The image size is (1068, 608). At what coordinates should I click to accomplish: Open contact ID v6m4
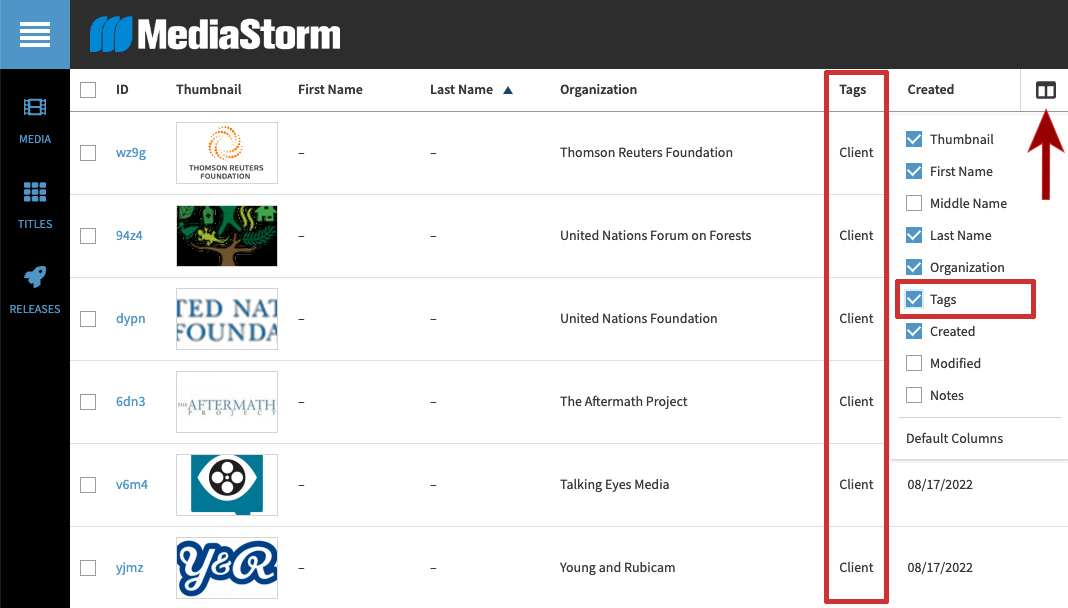coord(131,485)
